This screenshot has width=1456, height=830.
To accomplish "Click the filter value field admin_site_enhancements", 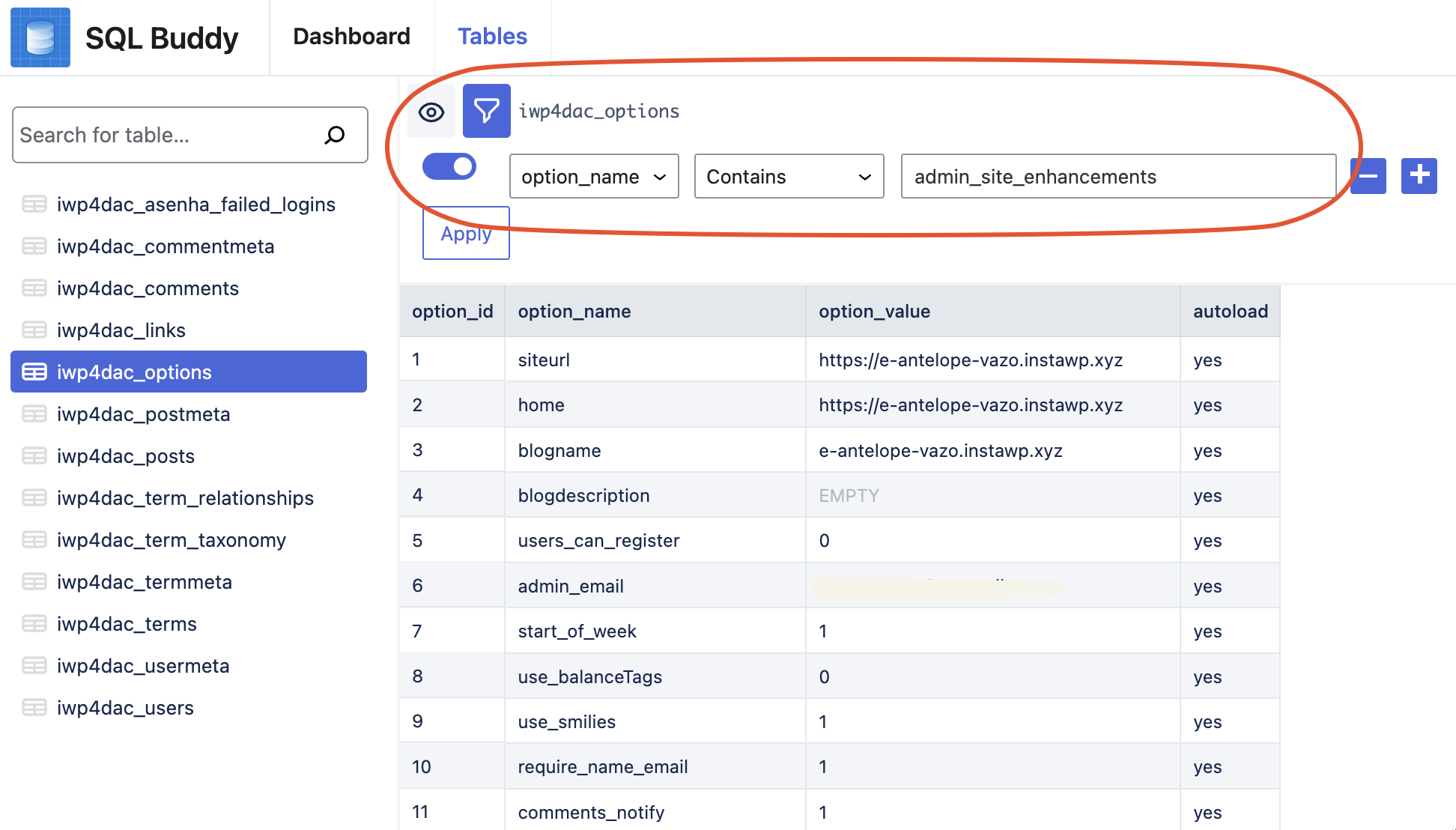I will [1119, 176].
